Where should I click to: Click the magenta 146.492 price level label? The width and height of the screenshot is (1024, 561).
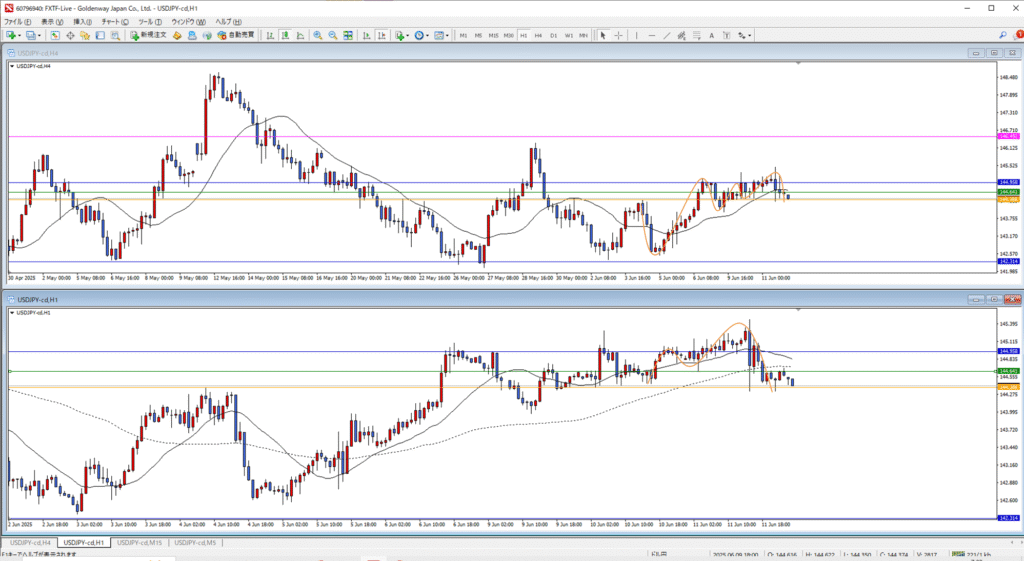tap(1007, 136)
